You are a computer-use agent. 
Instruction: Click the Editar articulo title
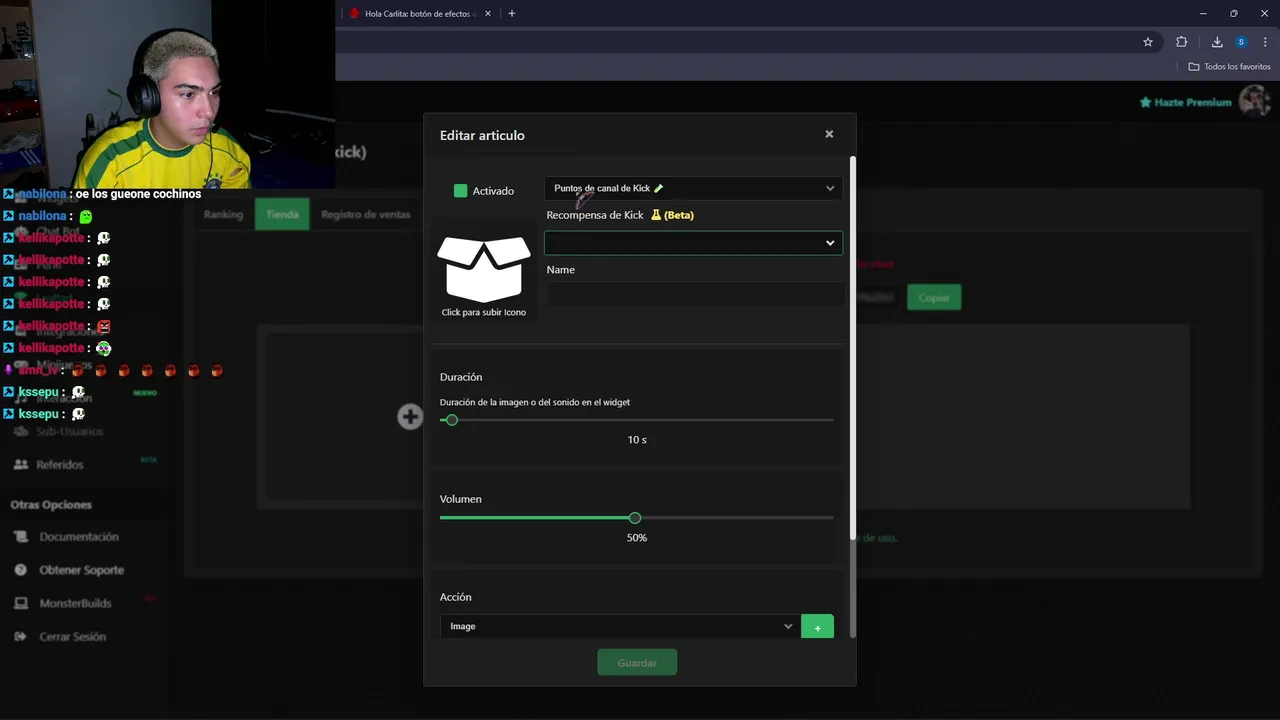pyautogui.click(x=482, y=135)
